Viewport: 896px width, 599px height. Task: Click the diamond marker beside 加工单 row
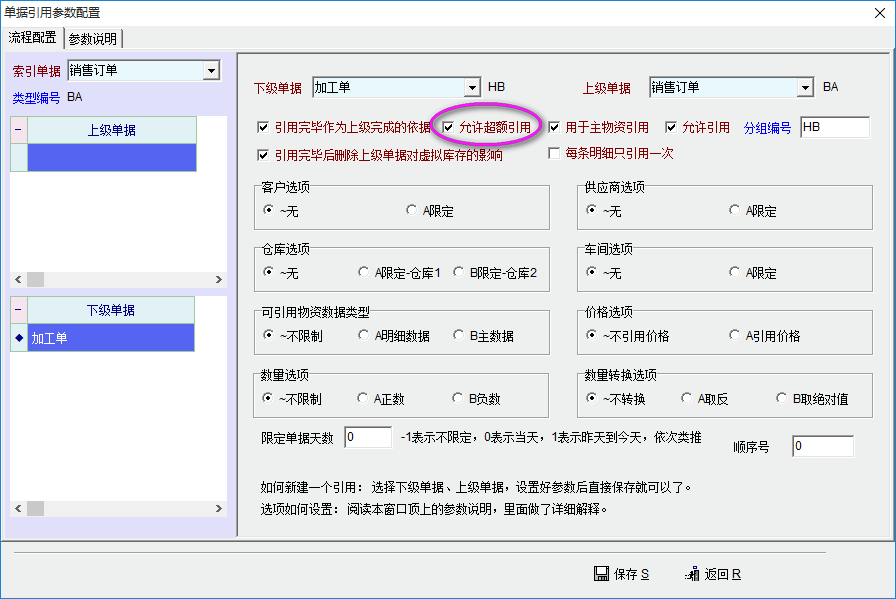pyautogui.click(x=18, y=338)
